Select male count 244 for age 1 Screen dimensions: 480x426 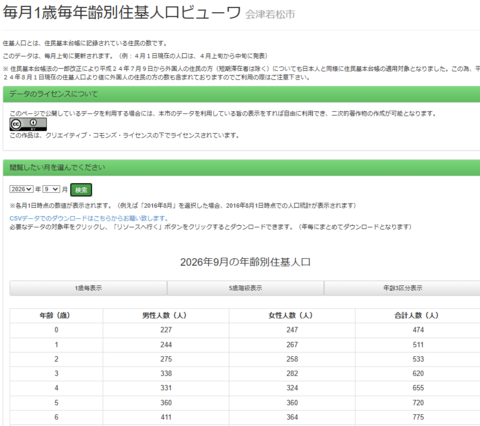[166, 345]
